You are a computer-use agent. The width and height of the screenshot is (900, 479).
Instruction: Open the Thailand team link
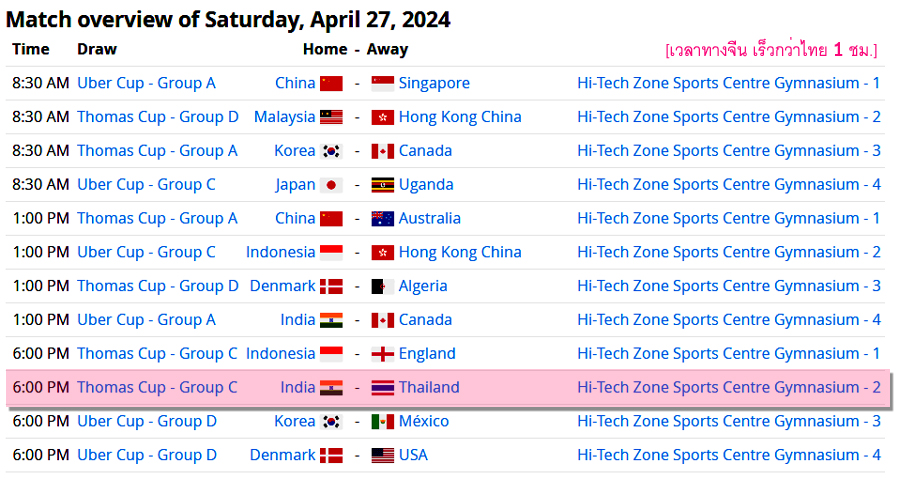tap(429, 388)
